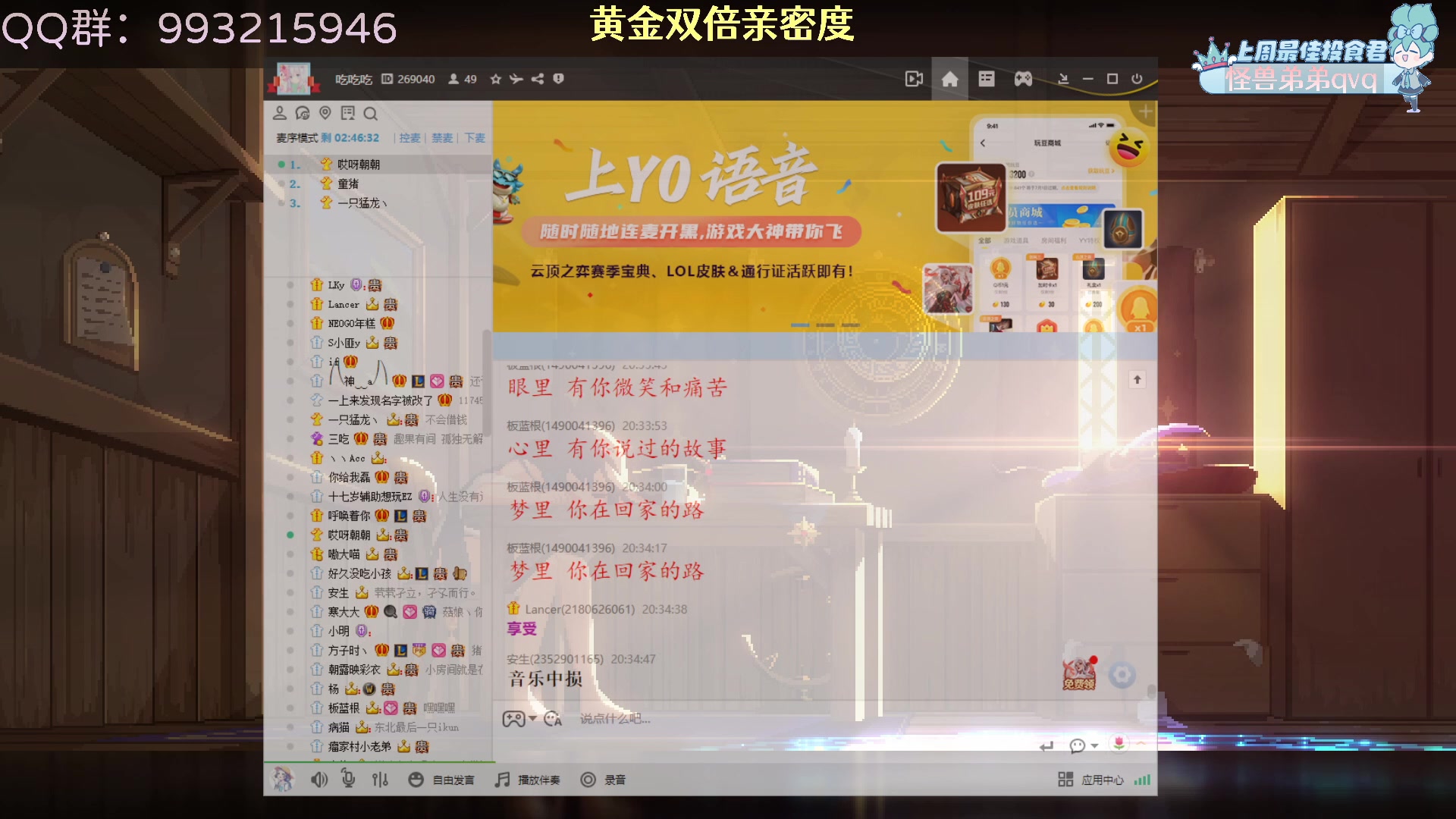The width and height of the screenshot is (1456, 819).
Task: Go to the home page icon
Action: [949, 79]
